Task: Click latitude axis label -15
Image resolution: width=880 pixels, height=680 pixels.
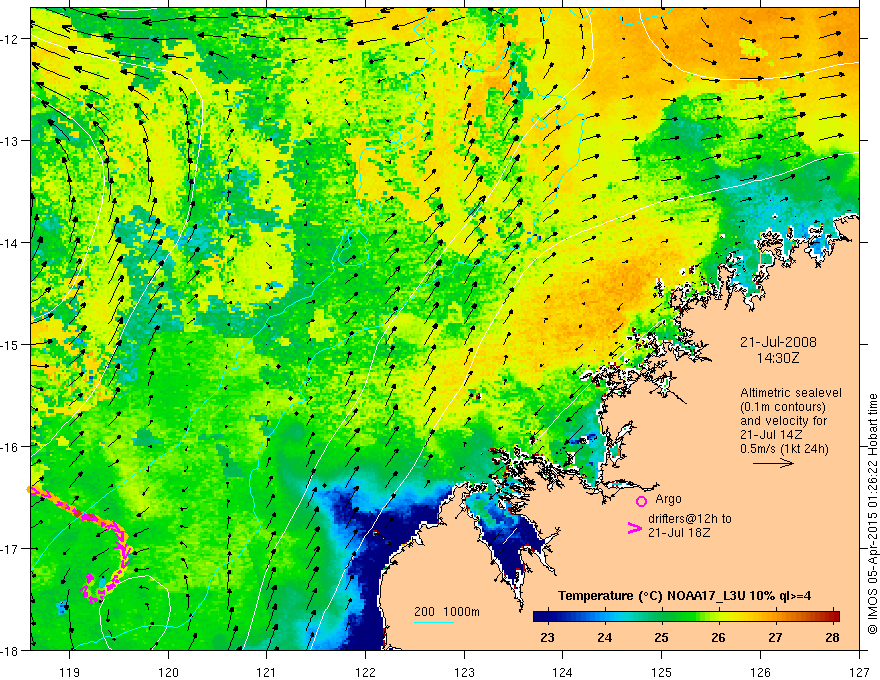Action: click(x=10, y=344)
